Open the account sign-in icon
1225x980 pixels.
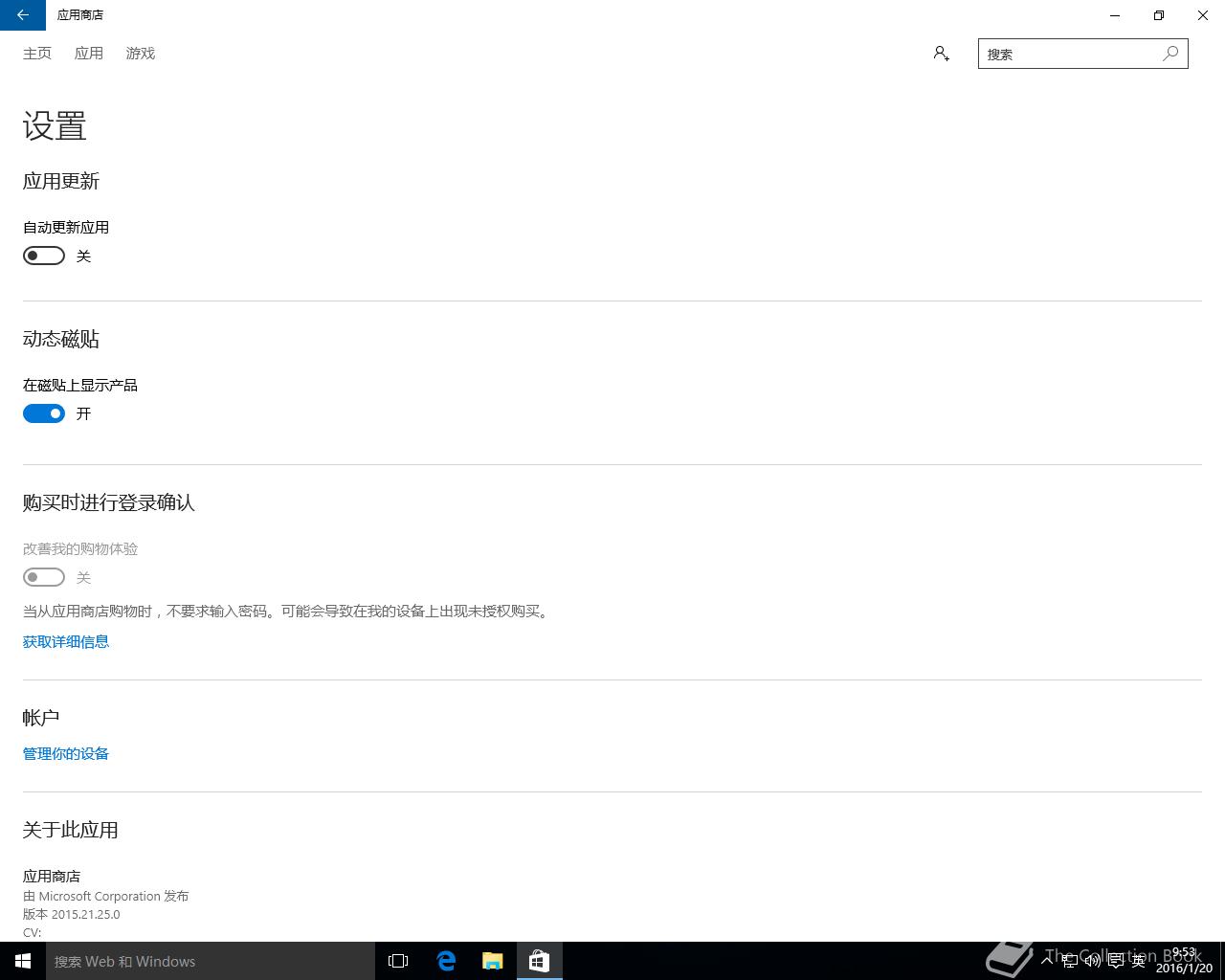point(942,54)
